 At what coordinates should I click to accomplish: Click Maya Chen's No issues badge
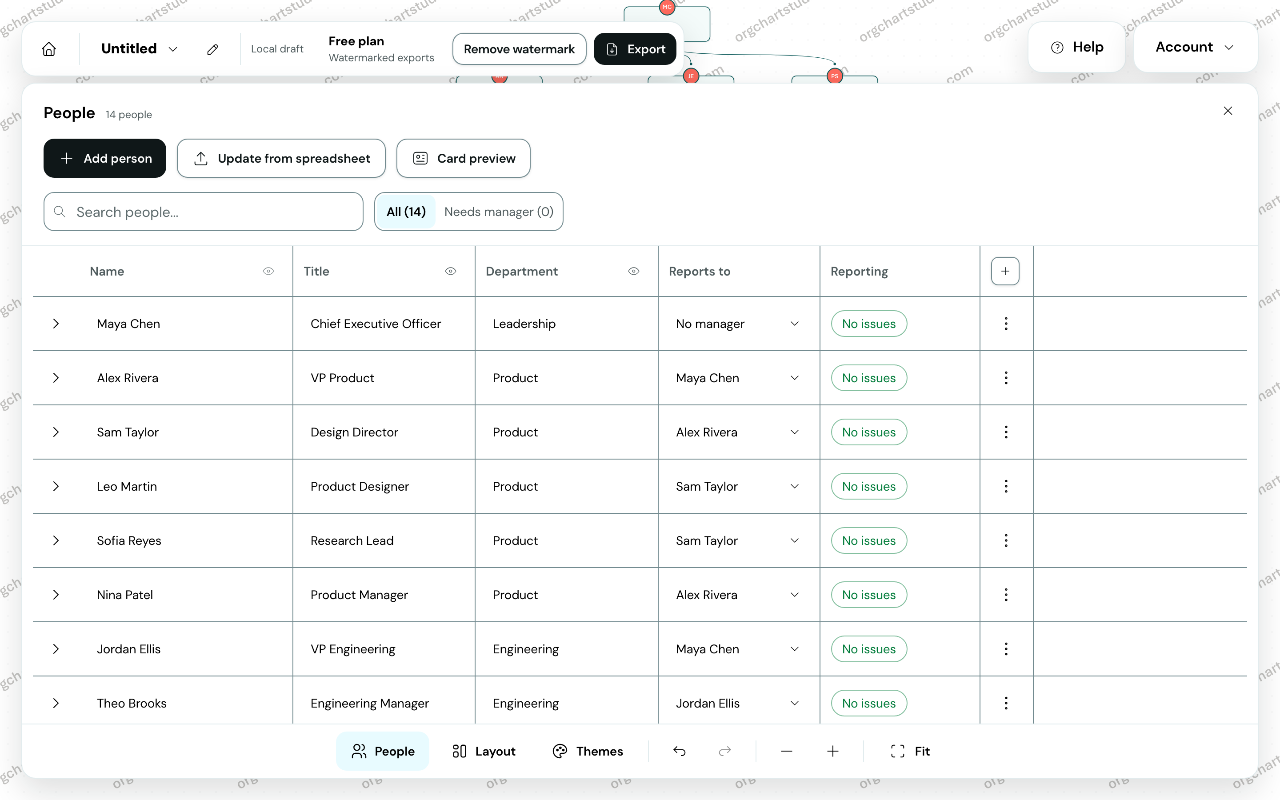(869, 324)
